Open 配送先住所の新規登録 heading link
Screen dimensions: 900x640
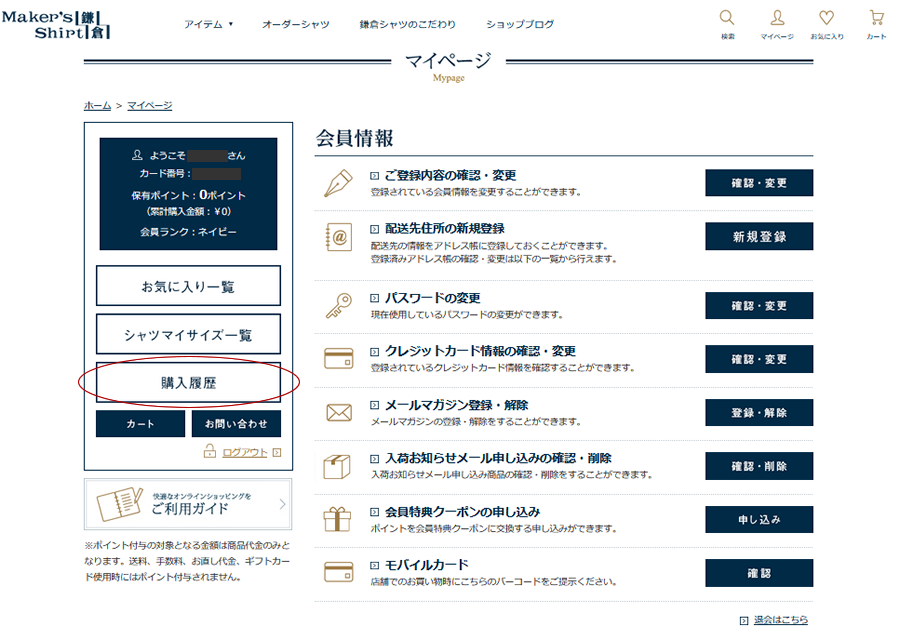(444, 228)
